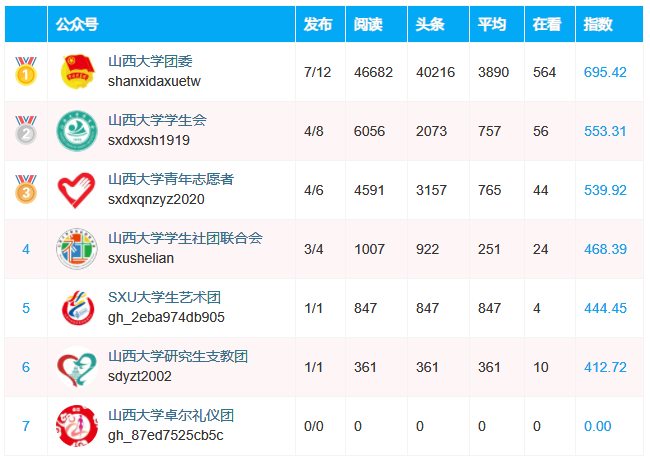Image resolution: width=650 pixels, height=458 pixels.
Task: Open 山西大学学生社团联合会 logo
Action: click(x=77, y=249)
